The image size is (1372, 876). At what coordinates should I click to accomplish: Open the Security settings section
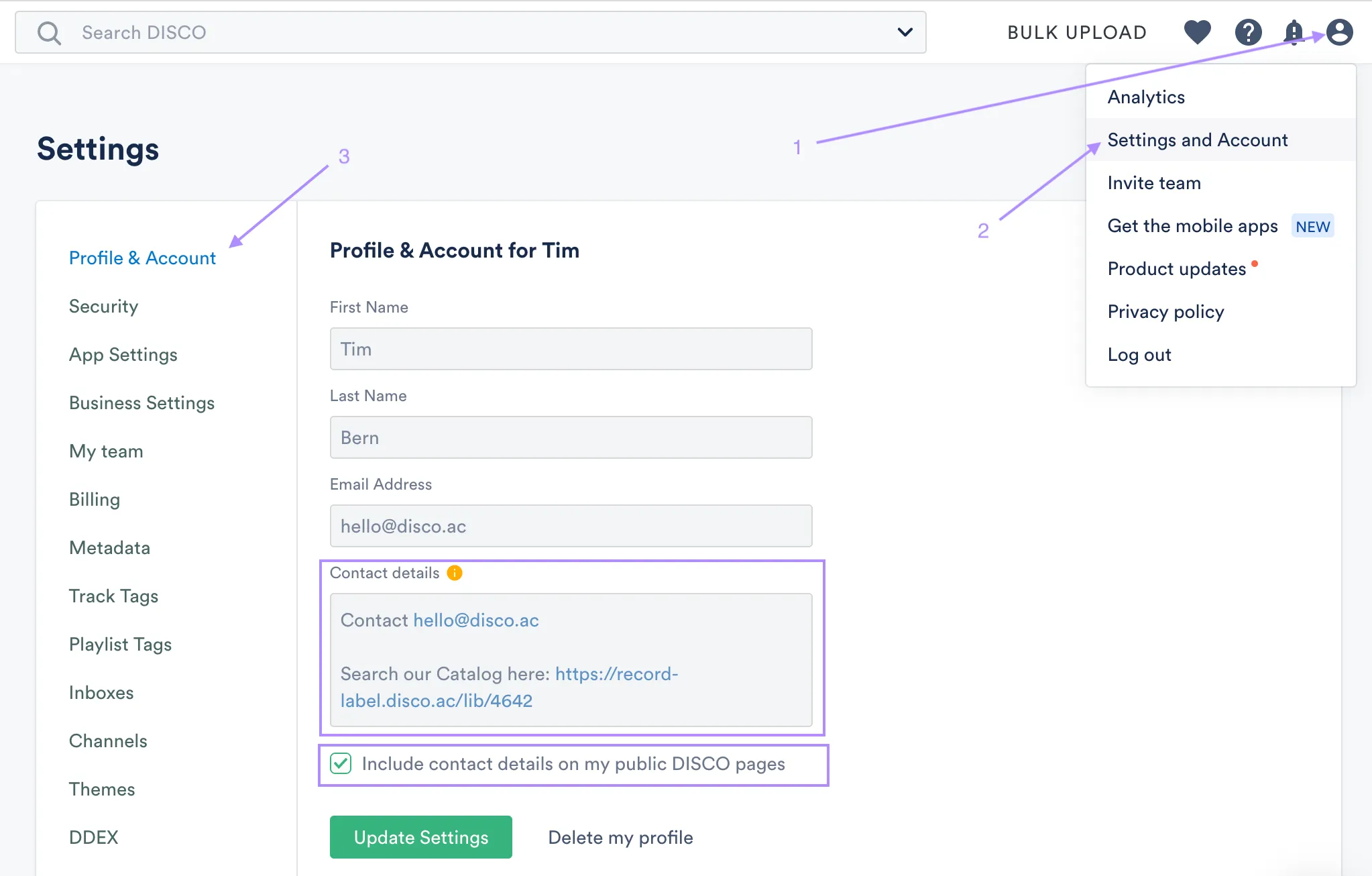pyautogui.click(x=103, y=307)
